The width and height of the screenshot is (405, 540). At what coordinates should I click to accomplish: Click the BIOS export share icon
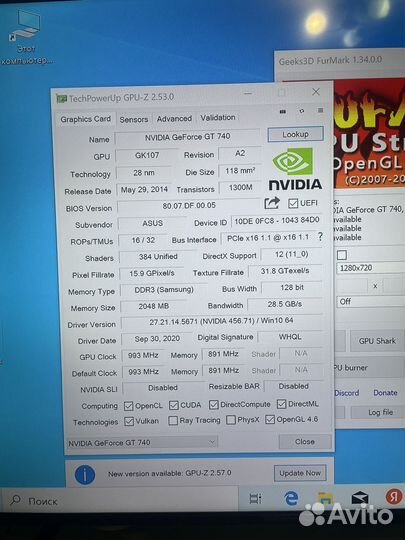(x=272, y=203)
